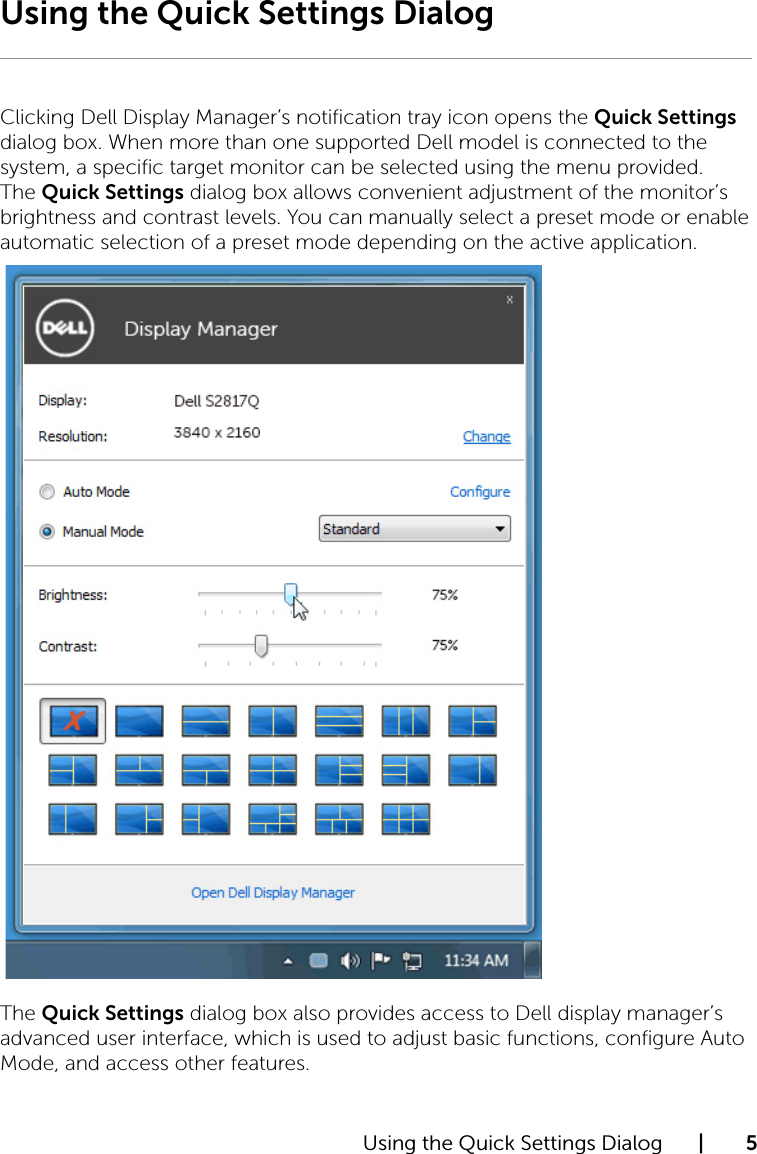757x1154 pixels.
Task: Click the Change resolution link
Action: pyautogui.click(x=486, y=436)
